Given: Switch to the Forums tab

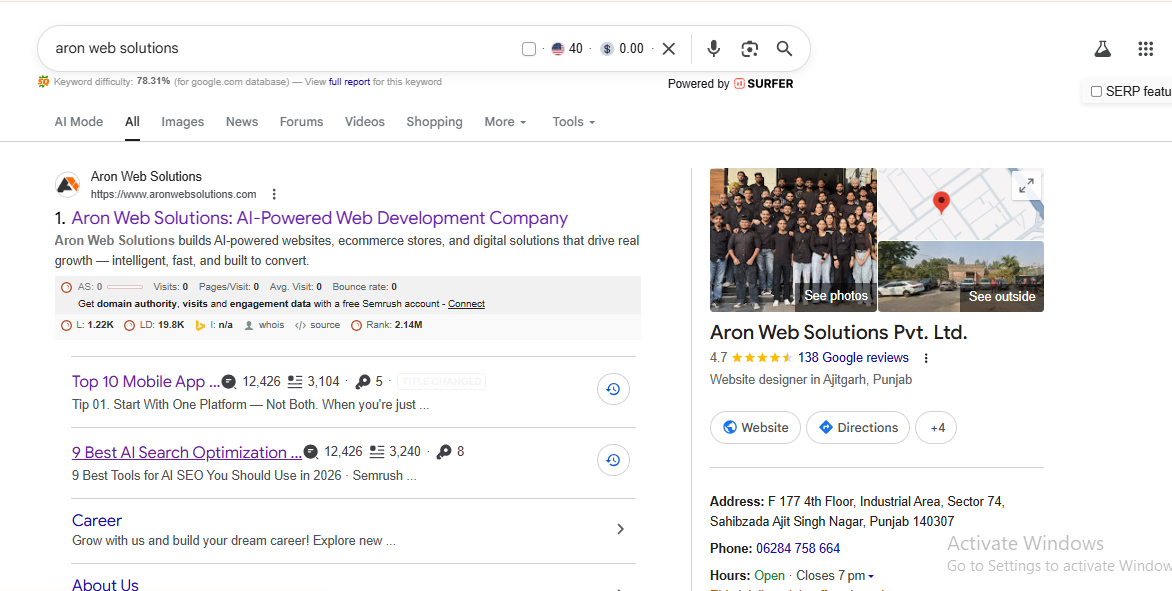Looking at the screenshot, I should click(x=301, y=122).
